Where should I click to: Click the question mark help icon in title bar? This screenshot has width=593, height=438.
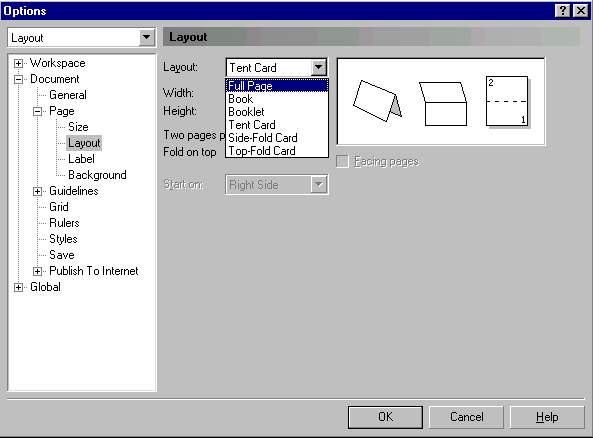point(562,11)
